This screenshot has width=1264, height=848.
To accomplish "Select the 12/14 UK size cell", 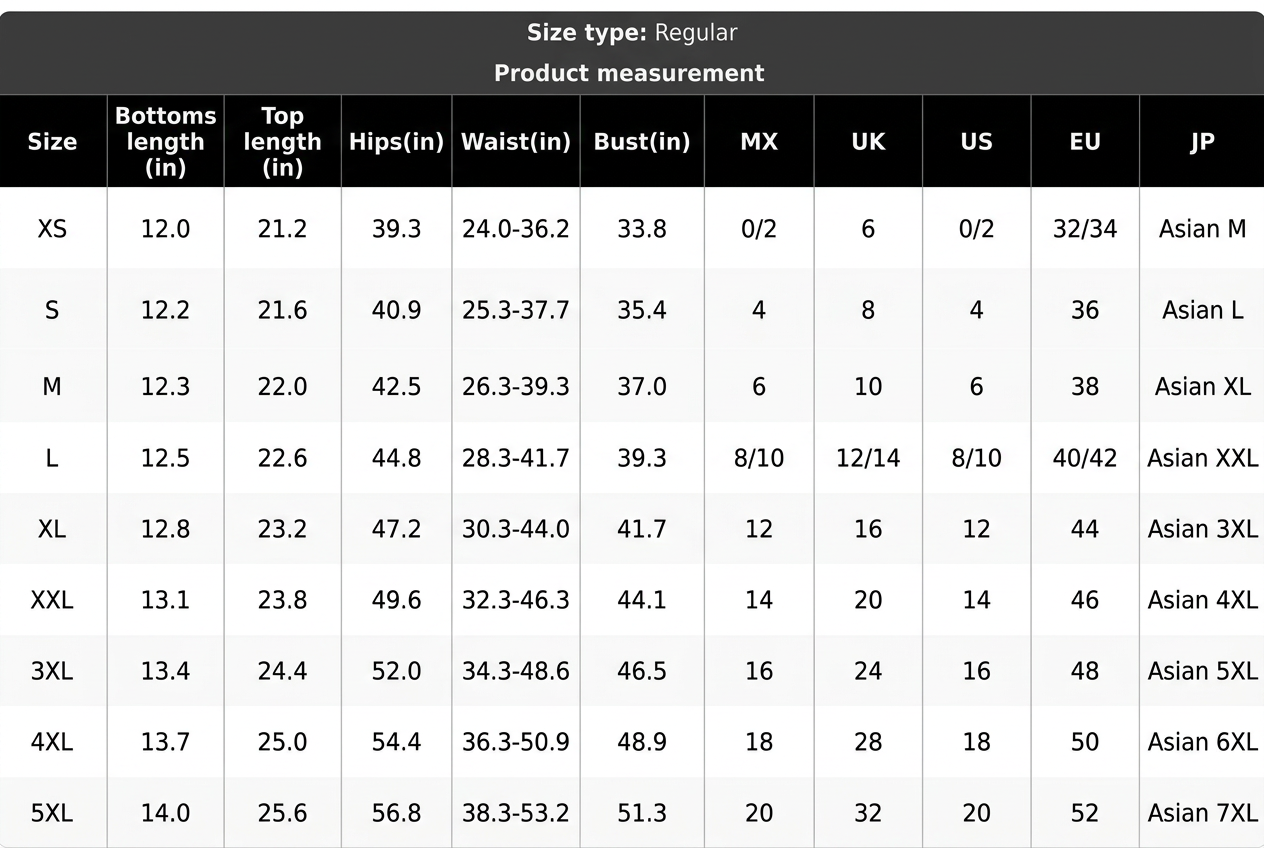I will click(x=868, y=458).
